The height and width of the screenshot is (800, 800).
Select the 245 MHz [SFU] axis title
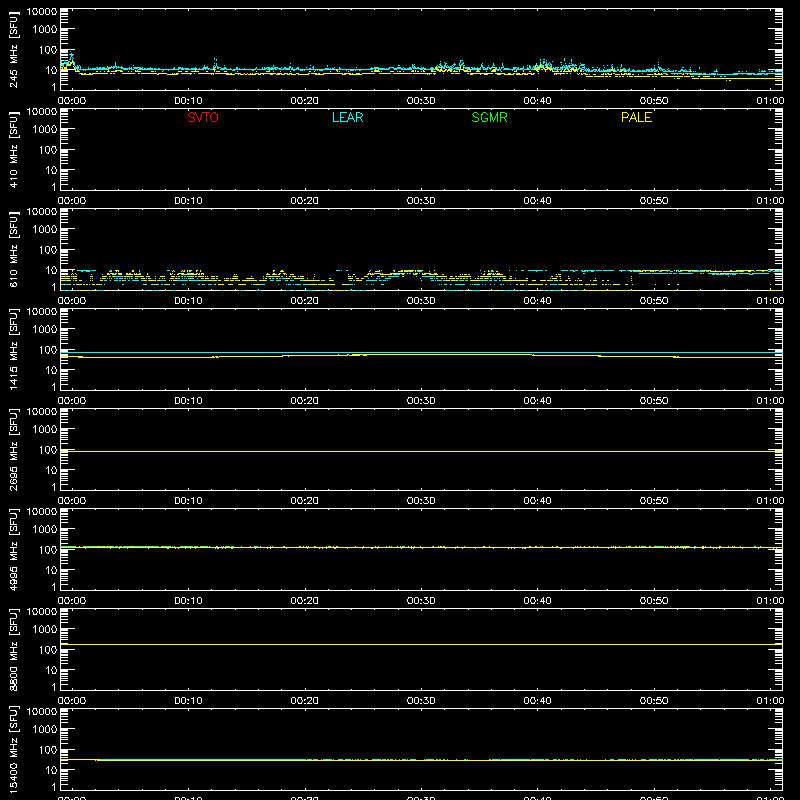tap(13, 49)
